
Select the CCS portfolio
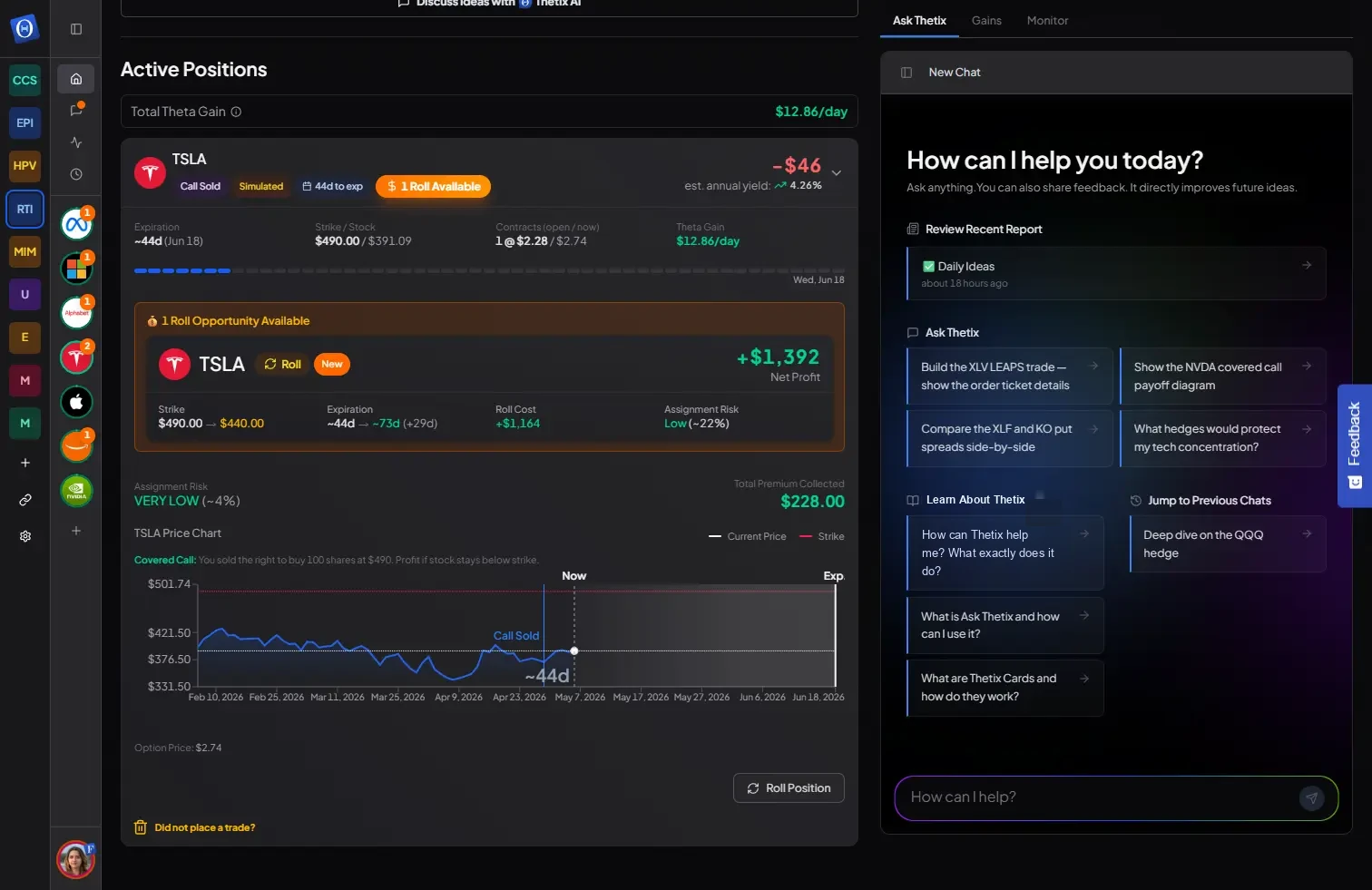[x=25, y=80]
